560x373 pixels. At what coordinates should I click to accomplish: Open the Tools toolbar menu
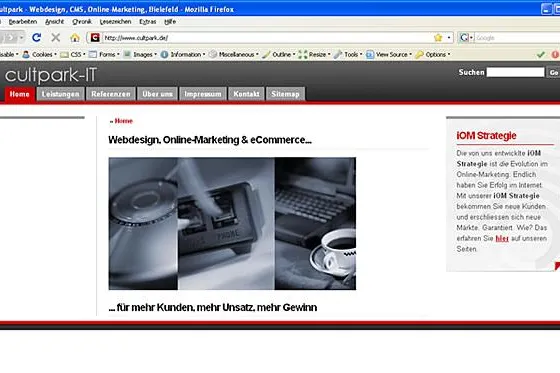pos(348,54)
